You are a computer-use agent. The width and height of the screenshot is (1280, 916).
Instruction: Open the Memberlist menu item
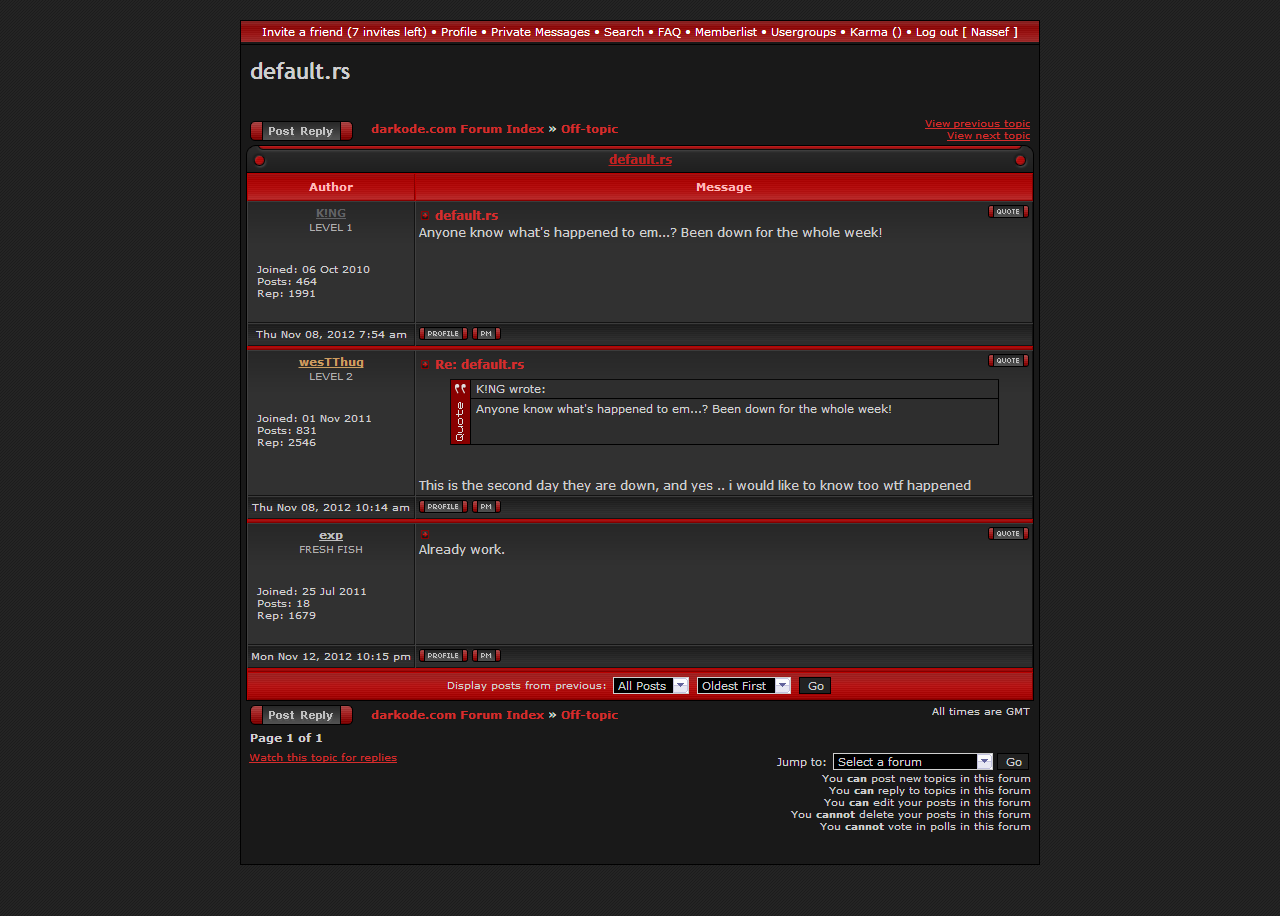[x=725, y=32]
